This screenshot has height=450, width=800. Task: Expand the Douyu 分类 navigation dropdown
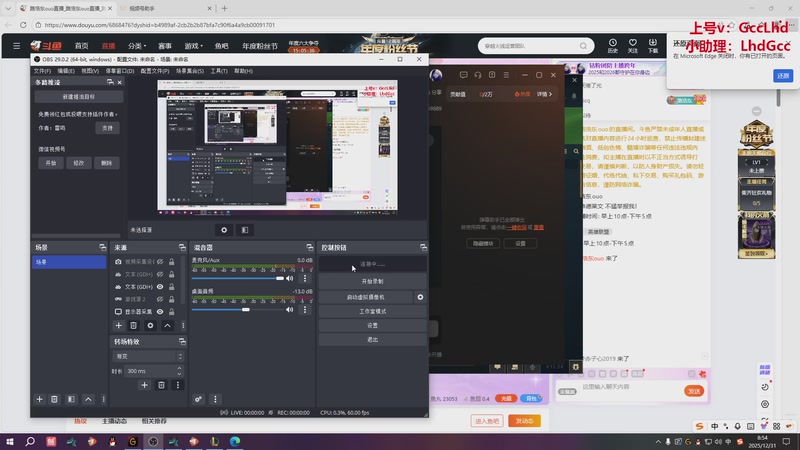tap(137, 46)
